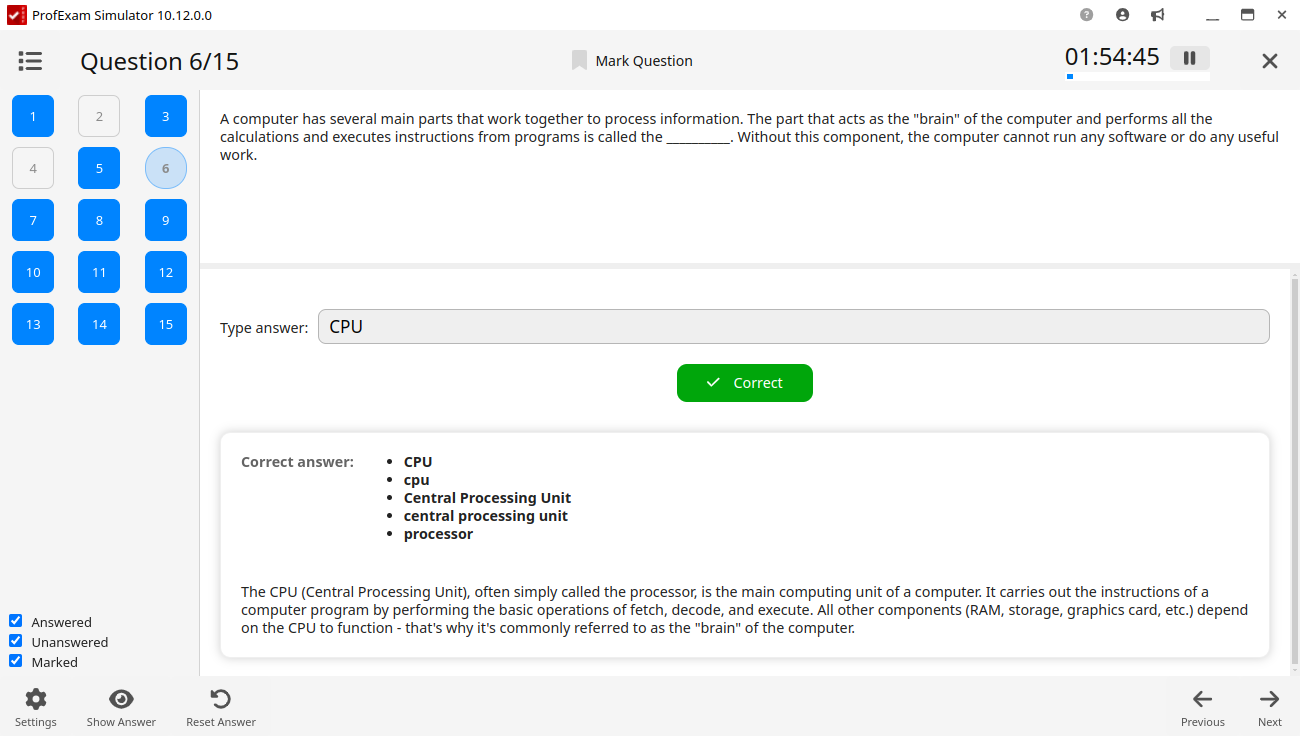
Task: Uncheck the Unanswered filter checkbox
Action: pos(16,641)
